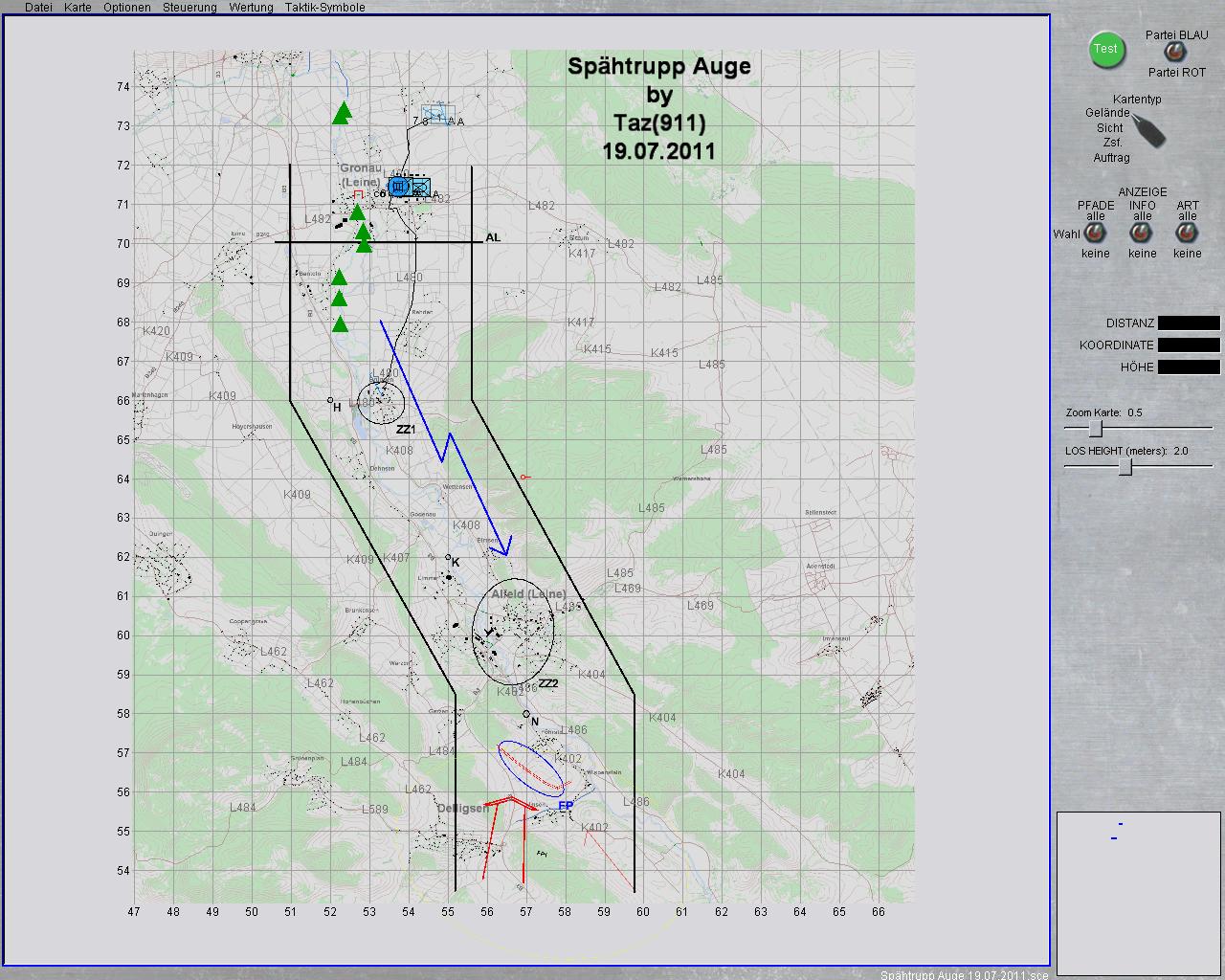This screenshot has width=1225, height=980.
Task: Toggle the INFO display switch
Action: (1142, 233)
